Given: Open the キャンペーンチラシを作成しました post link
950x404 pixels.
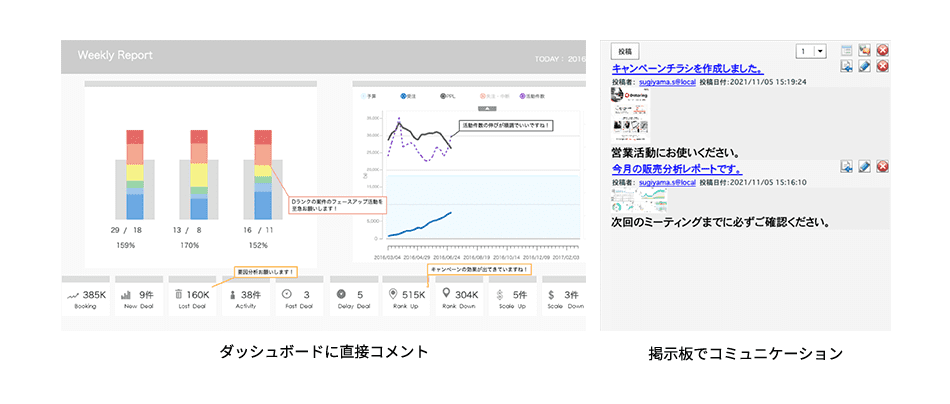Looking at the screenshot, I should tap(688, 68).
